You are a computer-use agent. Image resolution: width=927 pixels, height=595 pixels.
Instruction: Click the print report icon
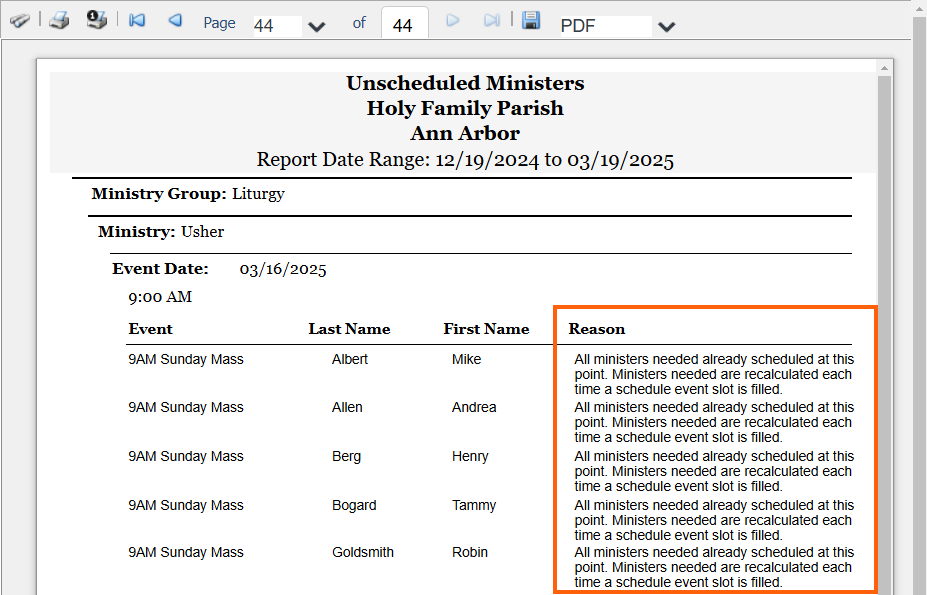59,20
